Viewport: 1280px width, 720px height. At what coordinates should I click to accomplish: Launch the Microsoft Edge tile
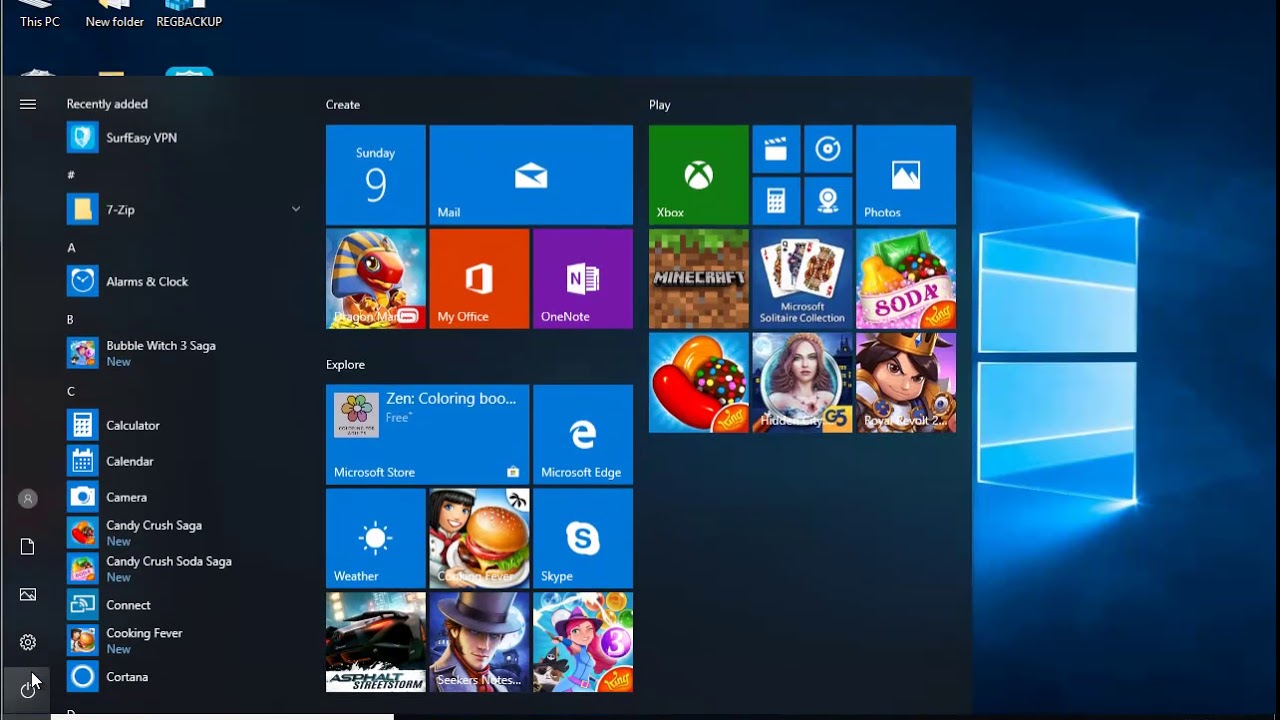(x=583, y=435)
